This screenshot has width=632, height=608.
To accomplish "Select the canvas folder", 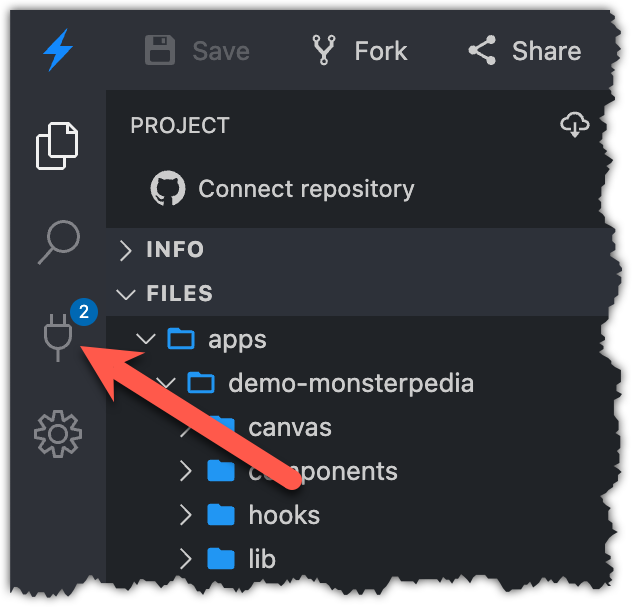I will [x=289, y=427].
